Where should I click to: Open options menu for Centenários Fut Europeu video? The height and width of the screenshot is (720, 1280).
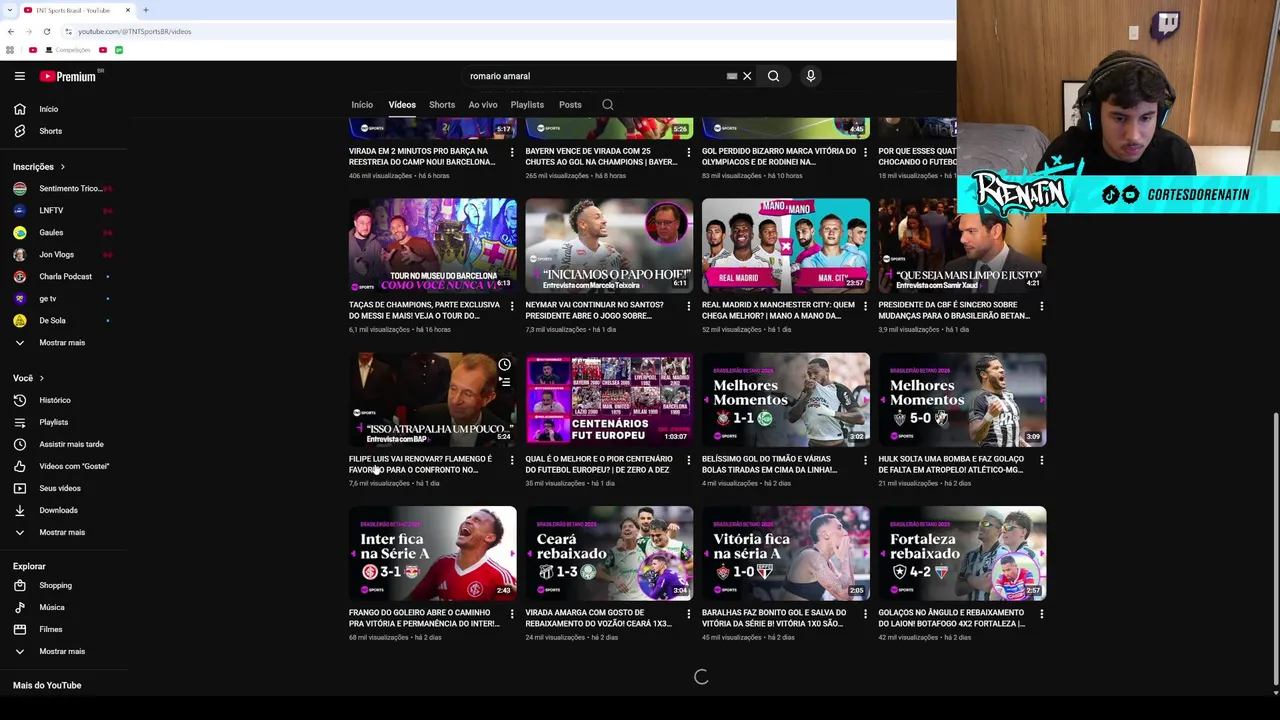point(688,461)
